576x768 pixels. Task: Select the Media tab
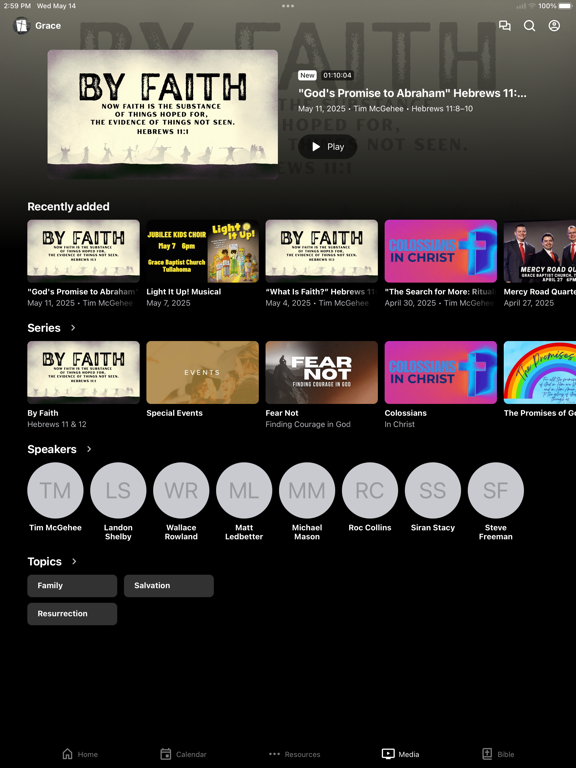click(x=401, y=754)
